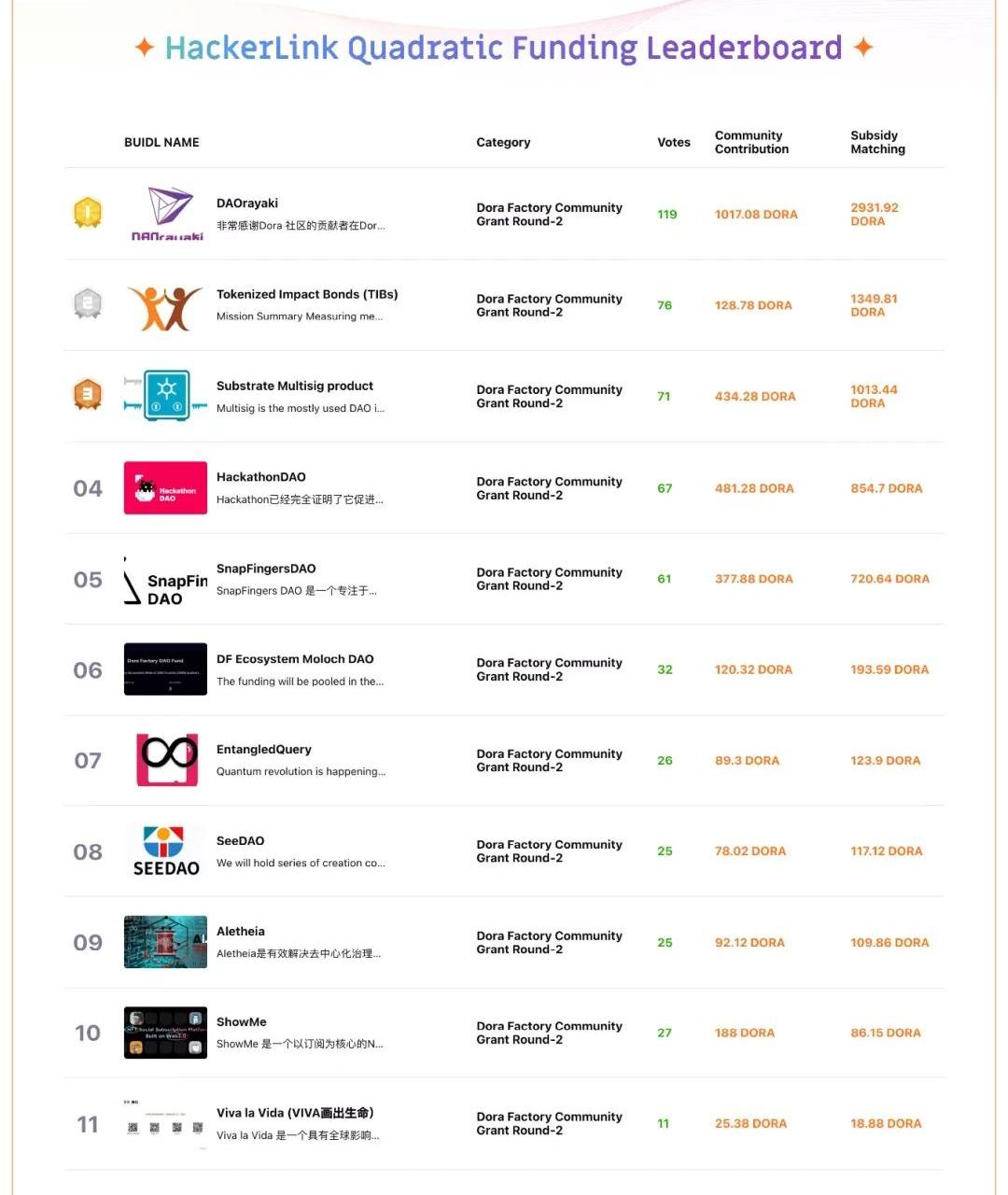Click the SeeDAO logo image

166,851
